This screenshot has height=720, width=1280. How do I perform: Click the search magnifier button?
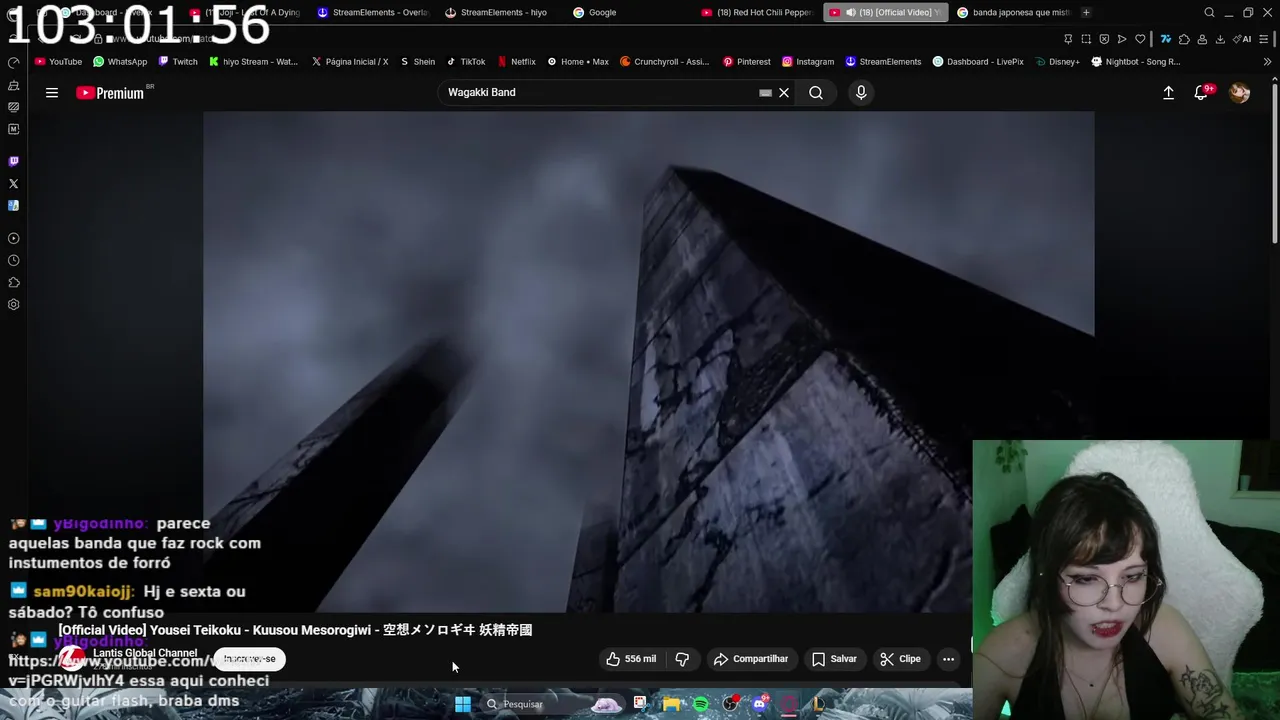click(816, 93)
